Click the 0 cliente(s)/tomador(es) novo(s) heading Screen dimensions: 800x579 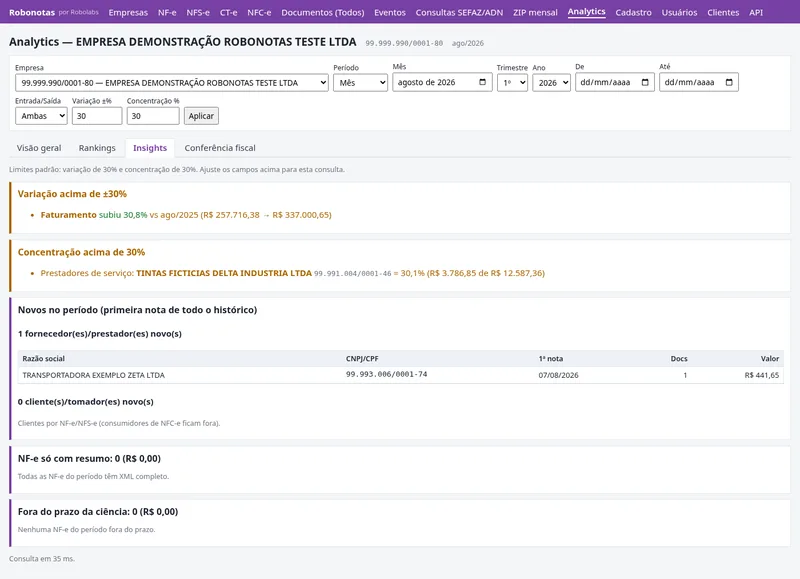coord(86,401)
